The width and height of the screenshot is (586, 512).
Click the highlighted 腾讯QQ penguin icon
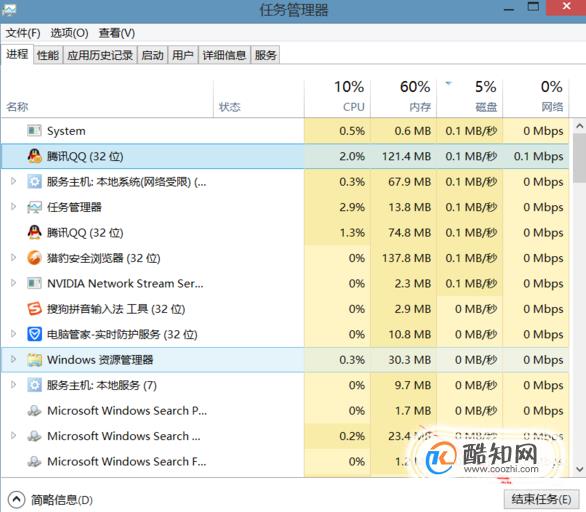pyautogui.click(x=34, y=156)
